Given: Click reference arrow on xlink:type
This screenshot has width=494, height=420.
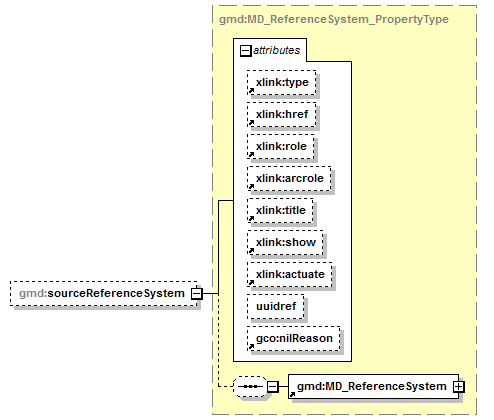Looking at the screenshot, I should tap(251, 91).
